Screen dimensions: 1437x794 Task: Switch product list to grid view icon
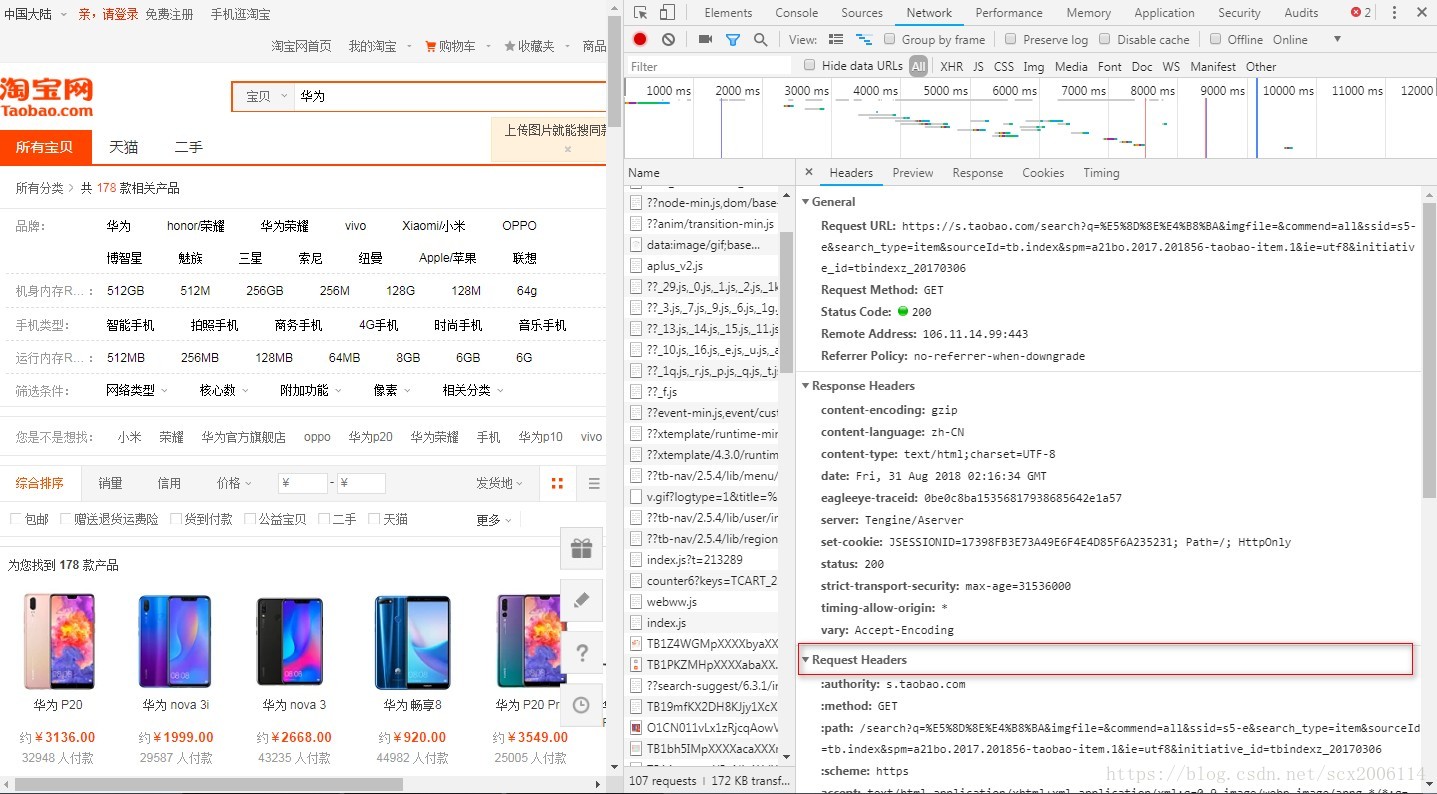557,483
